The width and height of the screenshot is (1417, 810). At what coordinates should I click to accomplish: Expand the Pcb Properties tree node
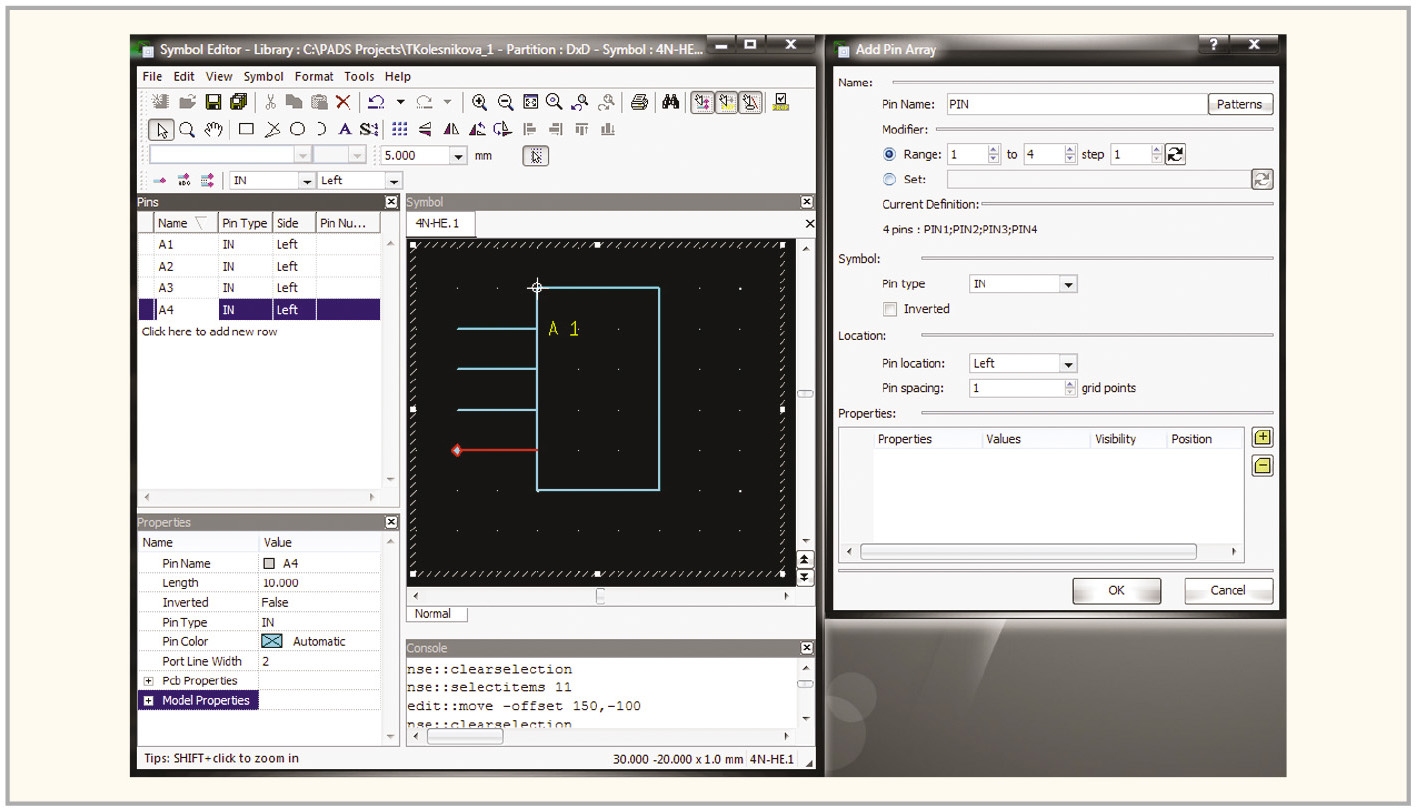pyautogui.click(x=148, y=681)
